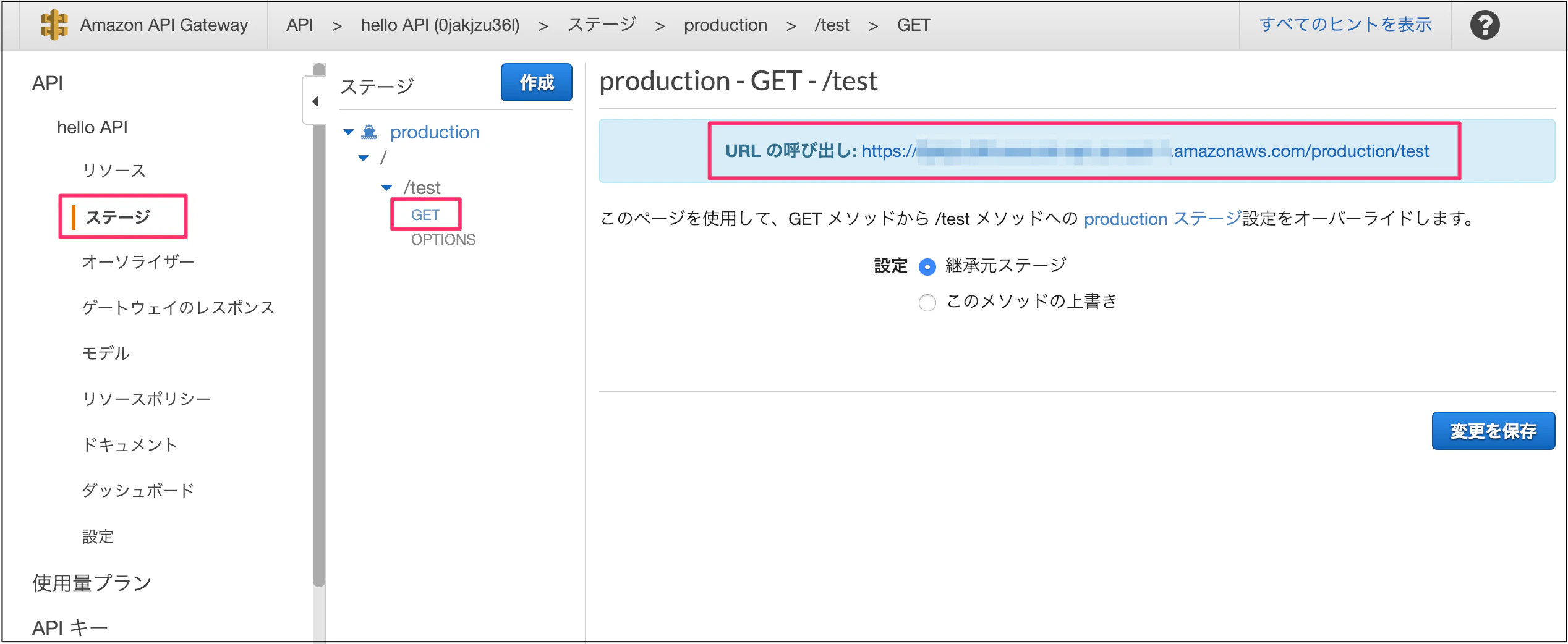Screen dimensions: 1568x644
Task: Click the ステージ breadcrumb item
Action: pyautogui.click(x=602, y=25)
